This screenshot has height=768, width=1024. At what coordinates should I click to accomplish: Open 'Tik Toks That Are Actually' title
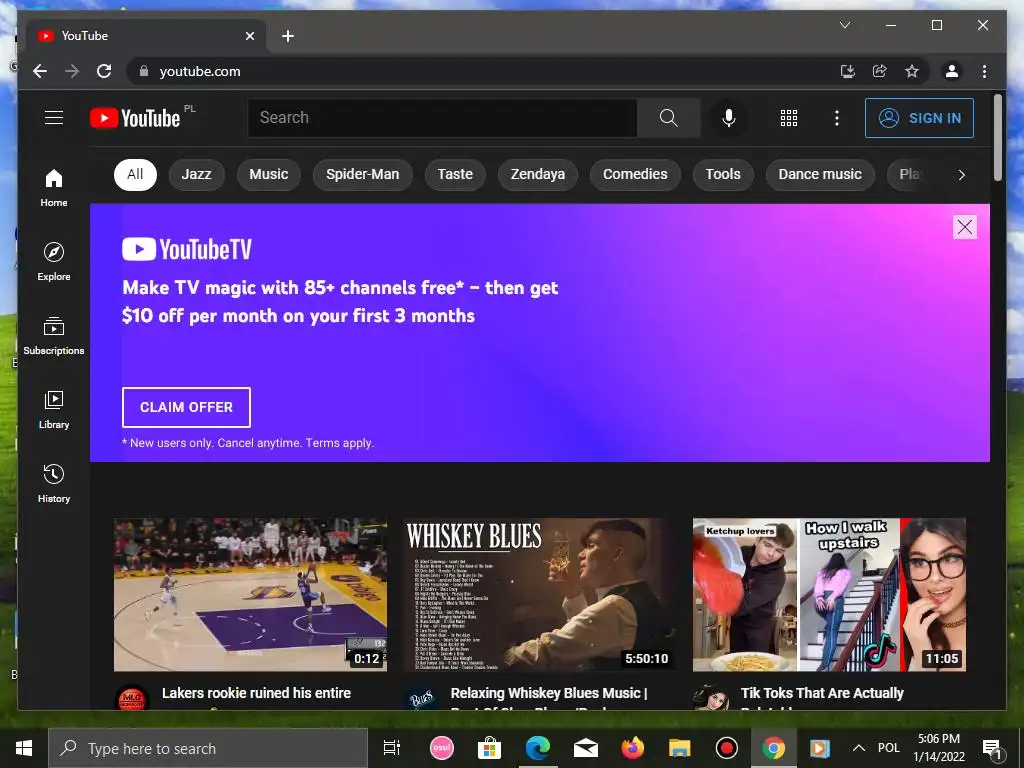point(822,693)
